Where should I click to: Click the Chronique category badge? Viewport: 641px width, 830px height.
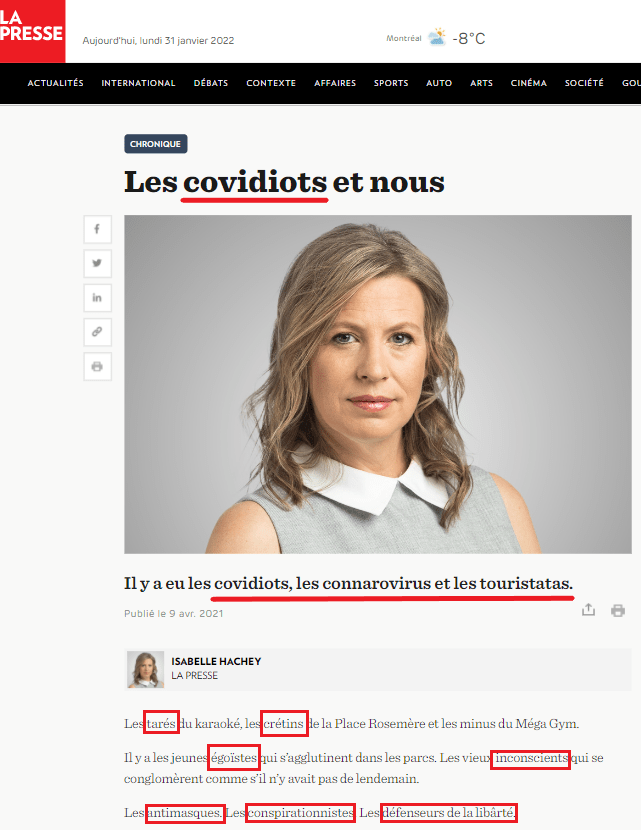tap(156, 144)
